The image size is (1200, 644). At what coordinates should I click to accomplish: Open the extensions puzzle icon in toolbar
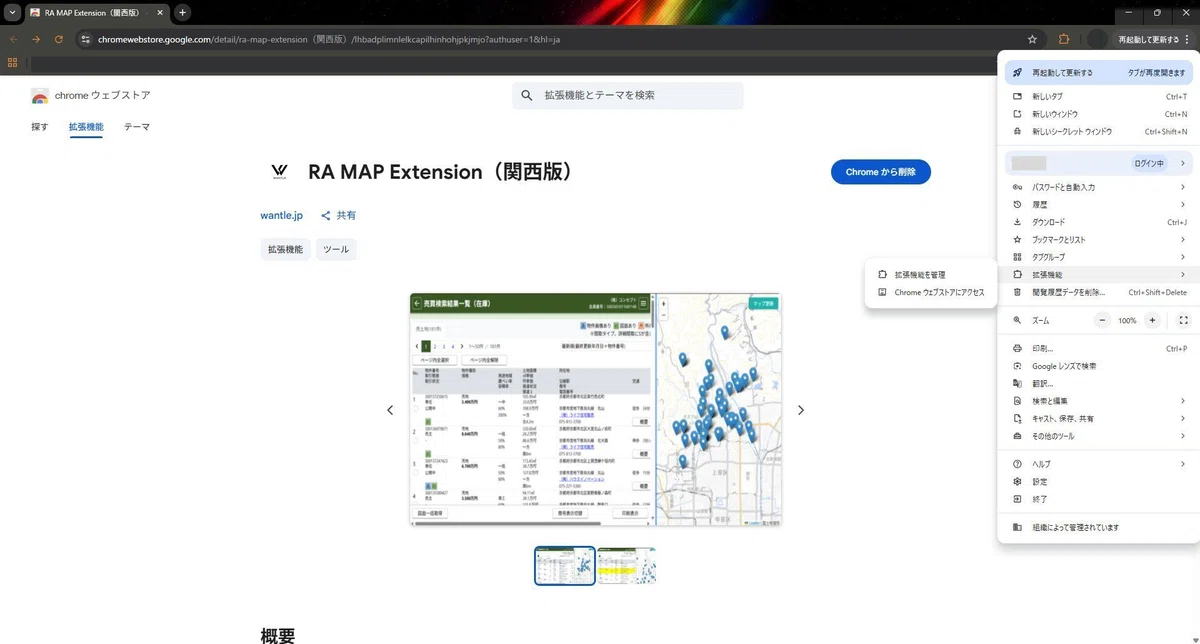pyautogui.click(x=1064, y=39)
